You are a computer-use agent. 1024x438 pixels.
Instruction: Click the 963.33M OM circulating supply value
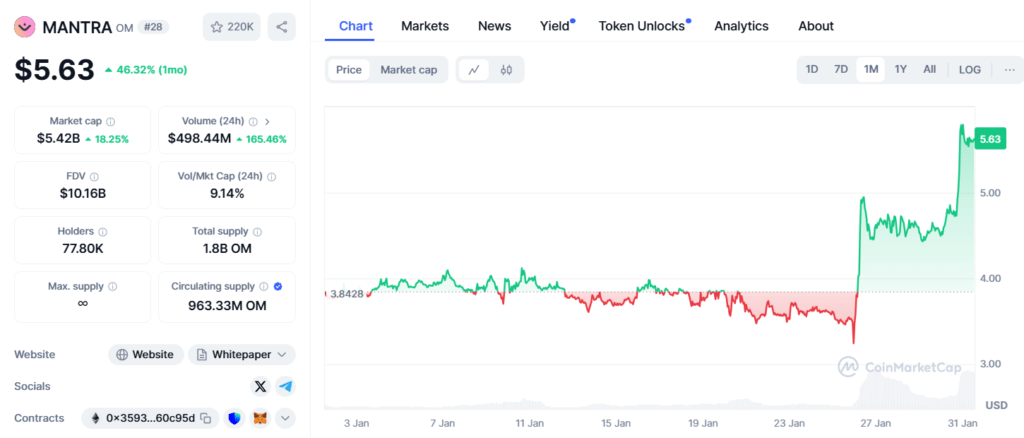pyautogui.click(x=227, y=305)
